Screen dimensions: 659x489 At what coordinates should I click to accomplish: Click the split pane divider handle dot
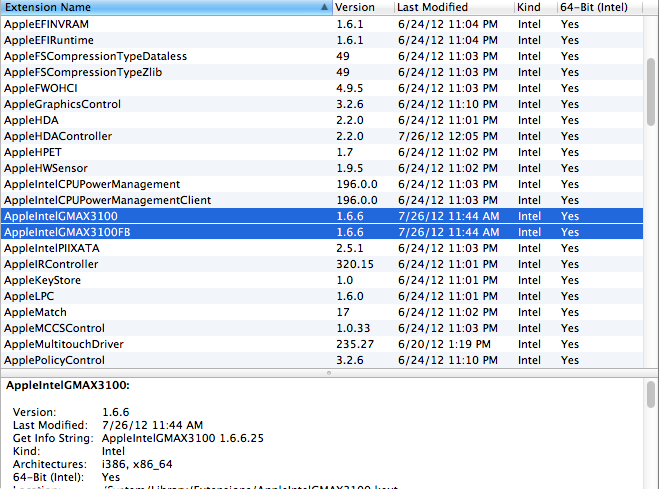tap(329, 373)
